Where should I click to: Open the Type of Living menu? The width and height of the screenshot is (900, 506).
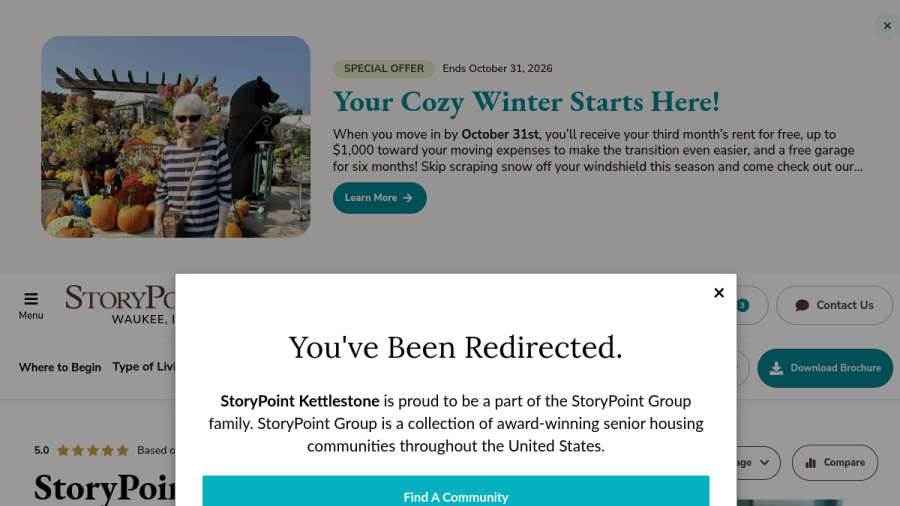(x=144, y=367)
